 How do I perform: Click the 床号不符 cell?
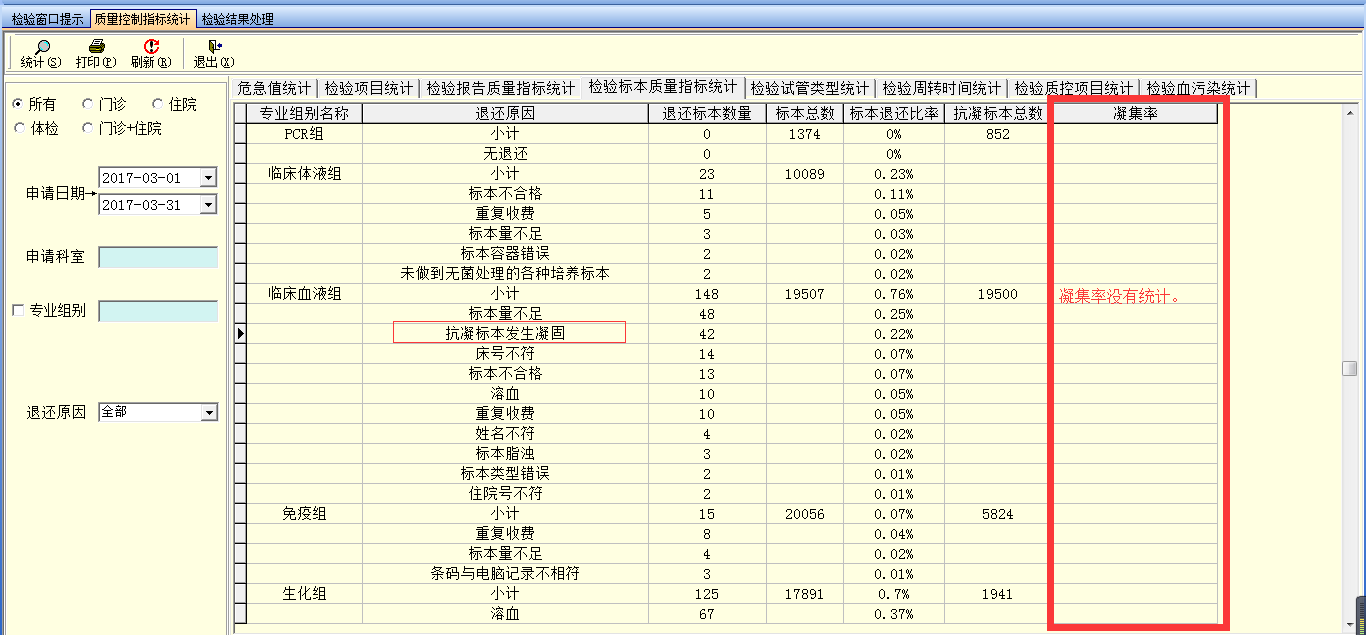pos(505,354)
